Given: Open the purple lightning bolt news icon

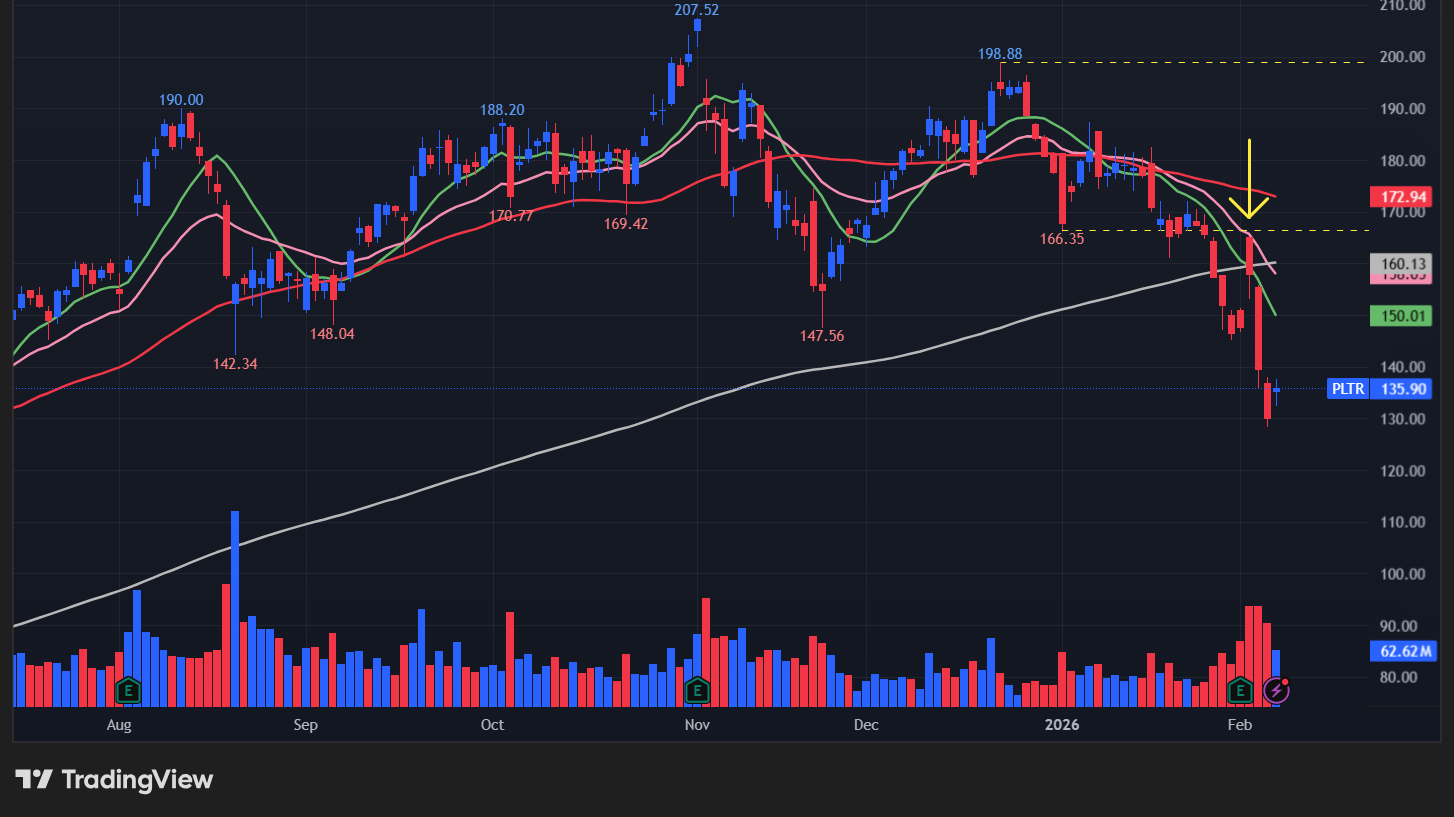Looking at the screenshot, I should click(x=1276, y=690).
